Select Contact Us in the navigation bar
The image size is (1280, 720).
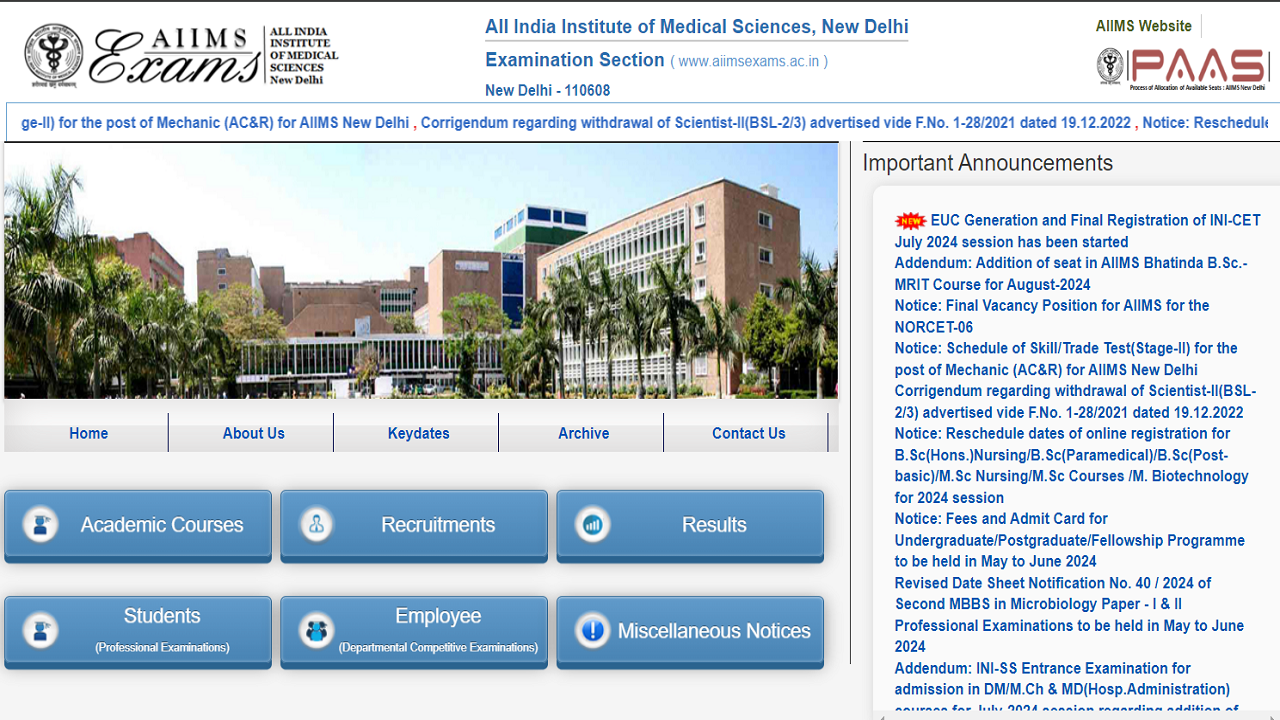[x=748, y=433]
